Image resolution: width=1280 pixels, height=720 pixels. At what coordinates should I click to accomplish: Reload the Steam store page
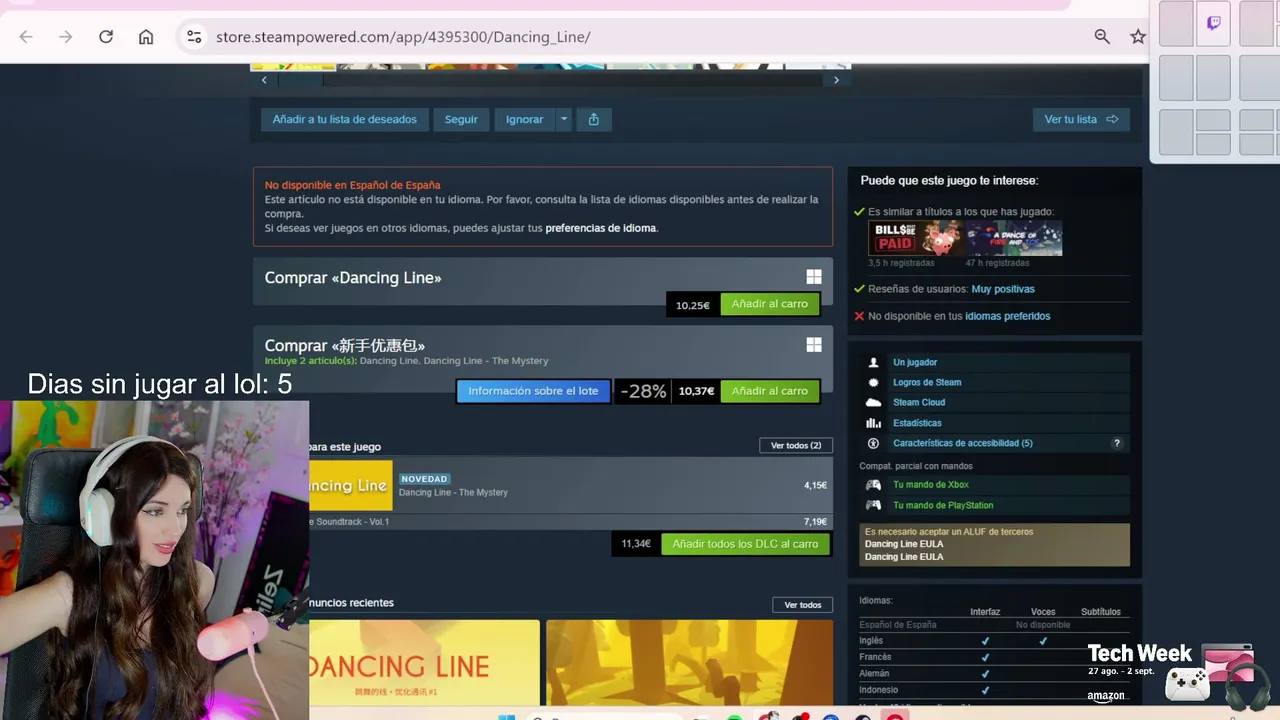click(106, 37)
